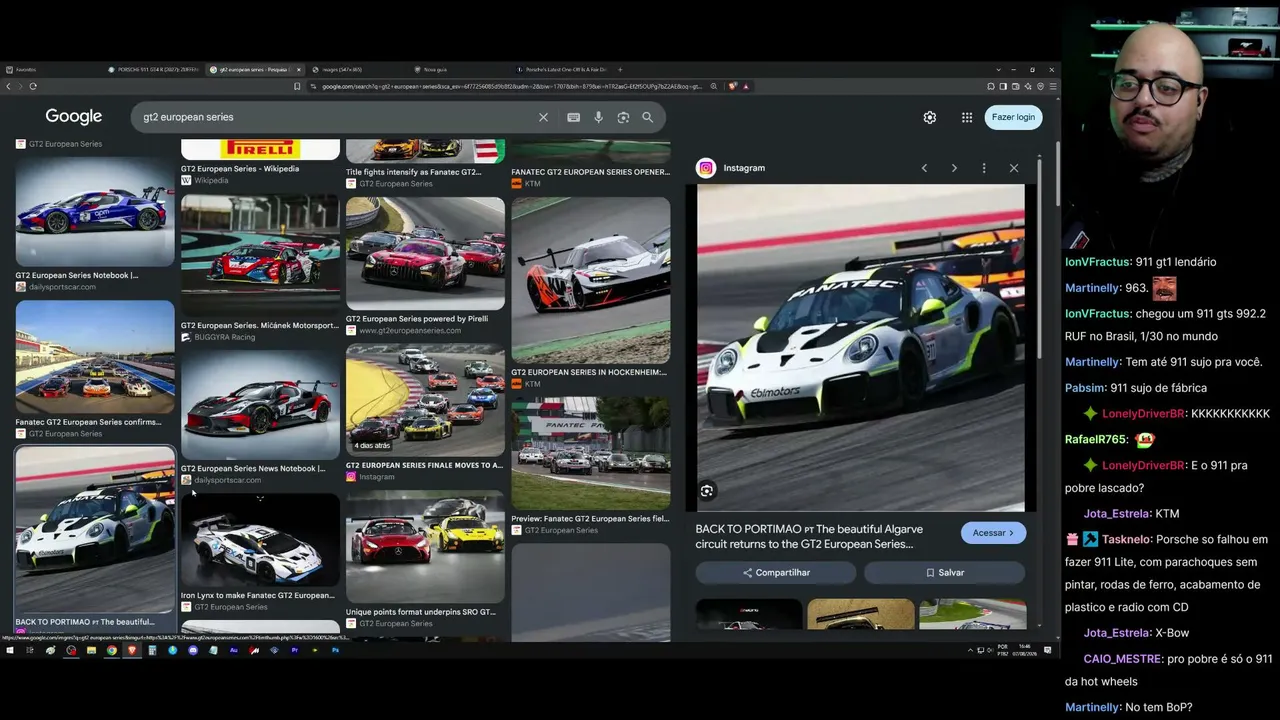This screenshot has height=720, width=1280.
Task: Switch to the PORSCHE 911 GT4 R tab
Action: [154, 70]
